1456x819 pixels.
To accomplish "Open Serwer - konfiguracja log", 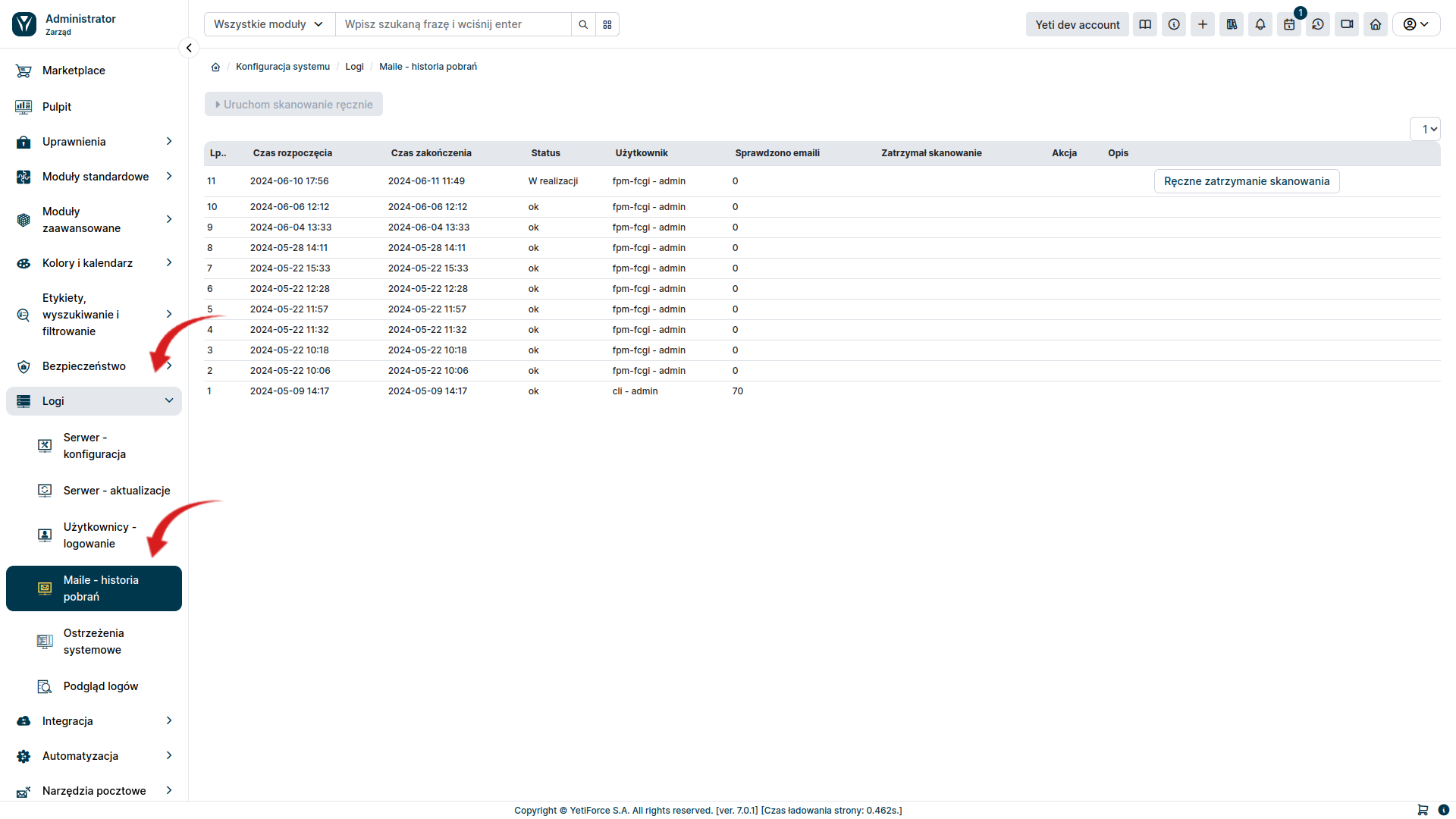I will pos(94,446).
